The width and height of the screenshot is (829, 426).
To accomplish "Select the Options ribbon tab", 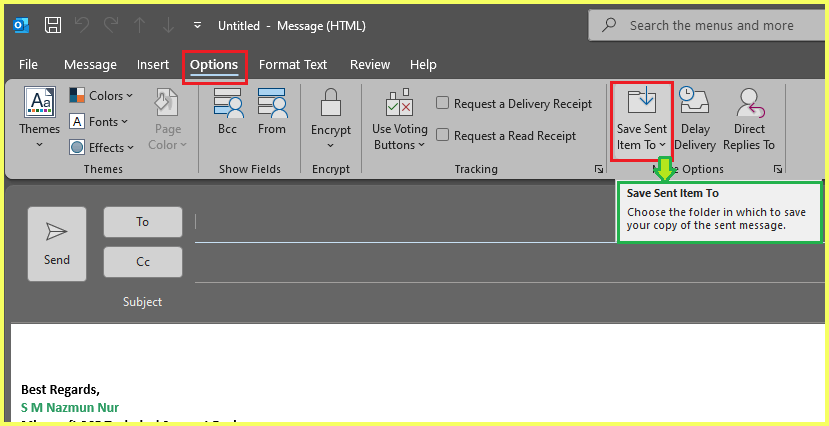I will point(214,64).
